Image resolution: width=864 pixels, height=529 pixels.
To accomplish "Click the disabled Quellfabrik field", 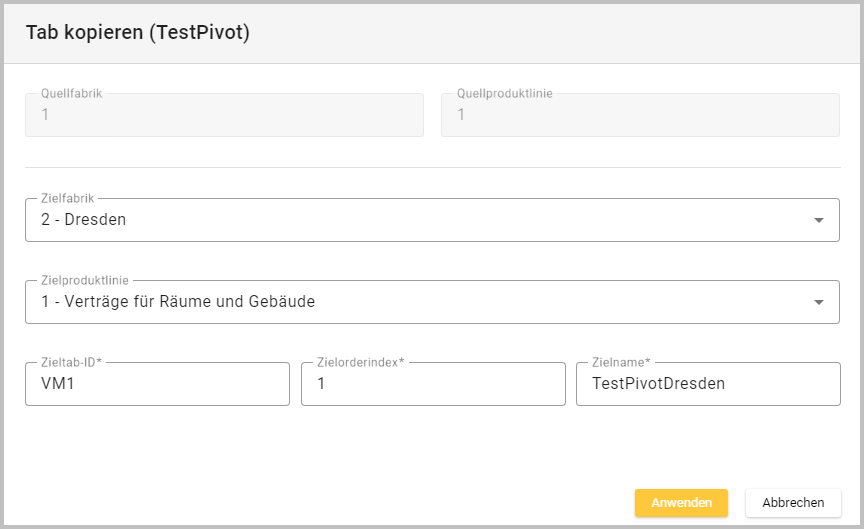I will point(224,115).
